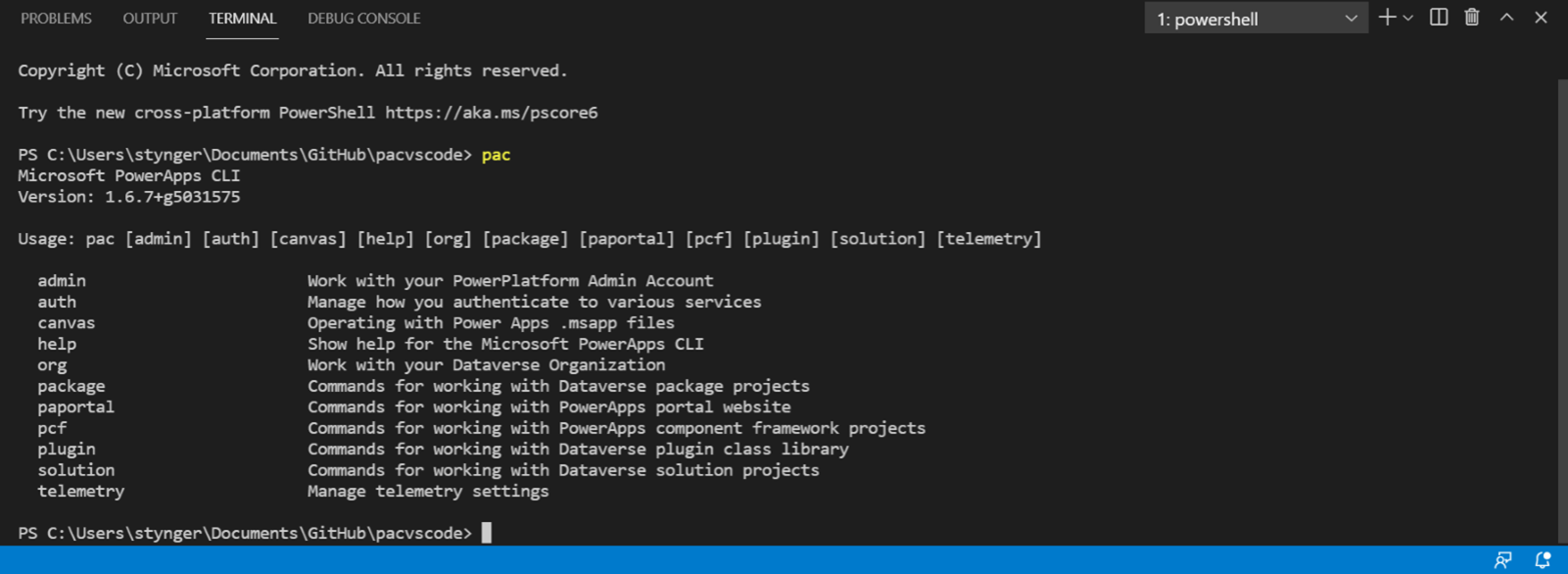1568x574 pixels.
Task: Click 'telemetry' in the command list
Action: click(81, 492)
